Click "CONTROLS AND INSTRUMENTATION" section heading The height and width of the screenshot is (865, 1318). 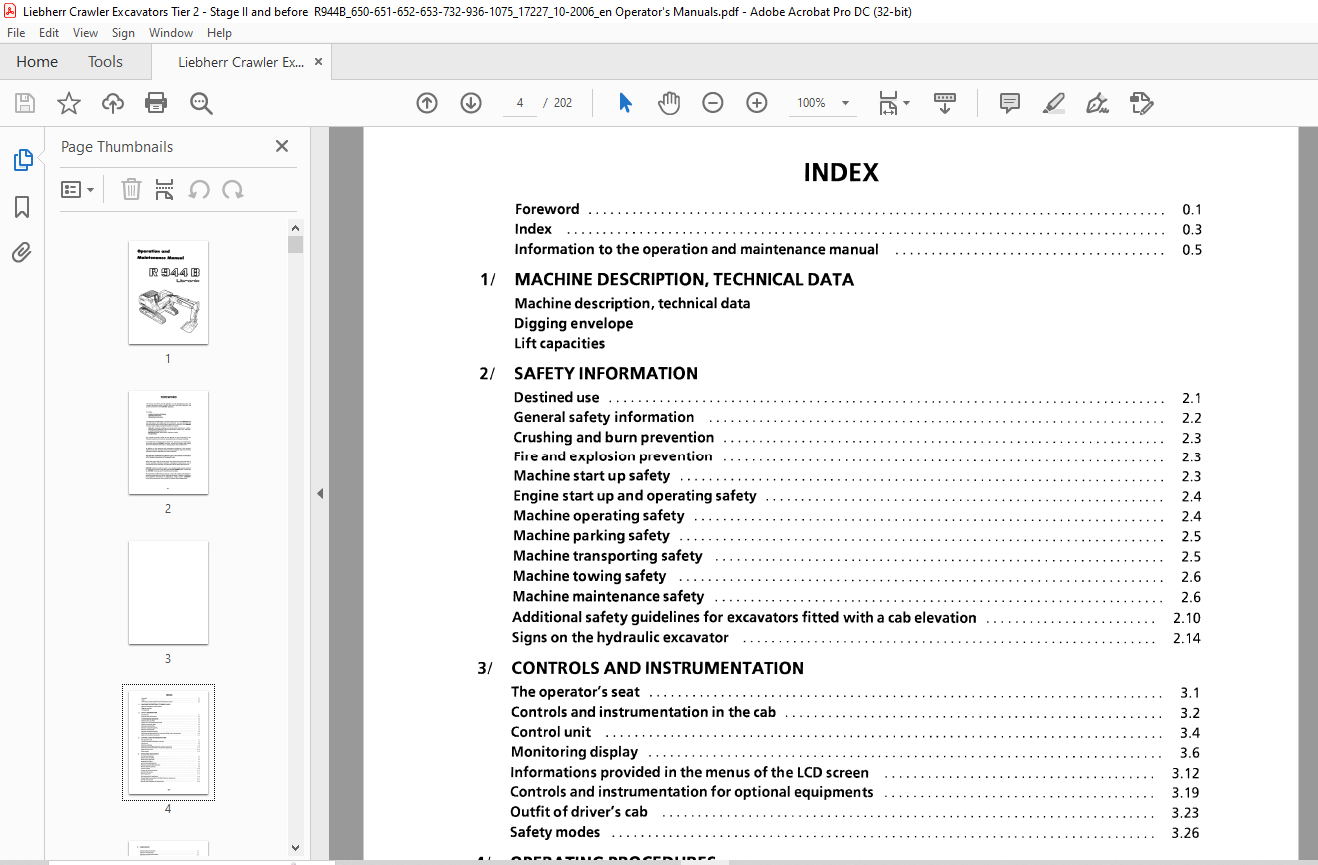click(x=657, y=668)
